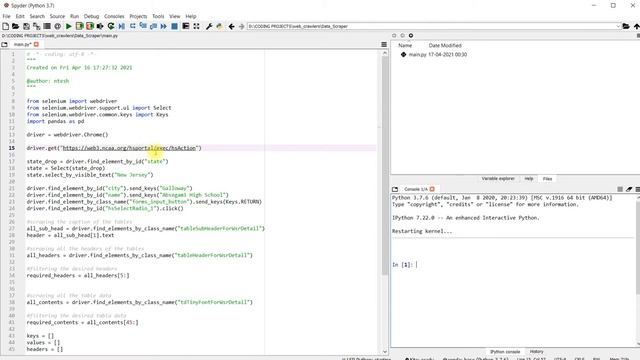
Task: Click the step return debug icon
Action: click(x=153, y=26)
